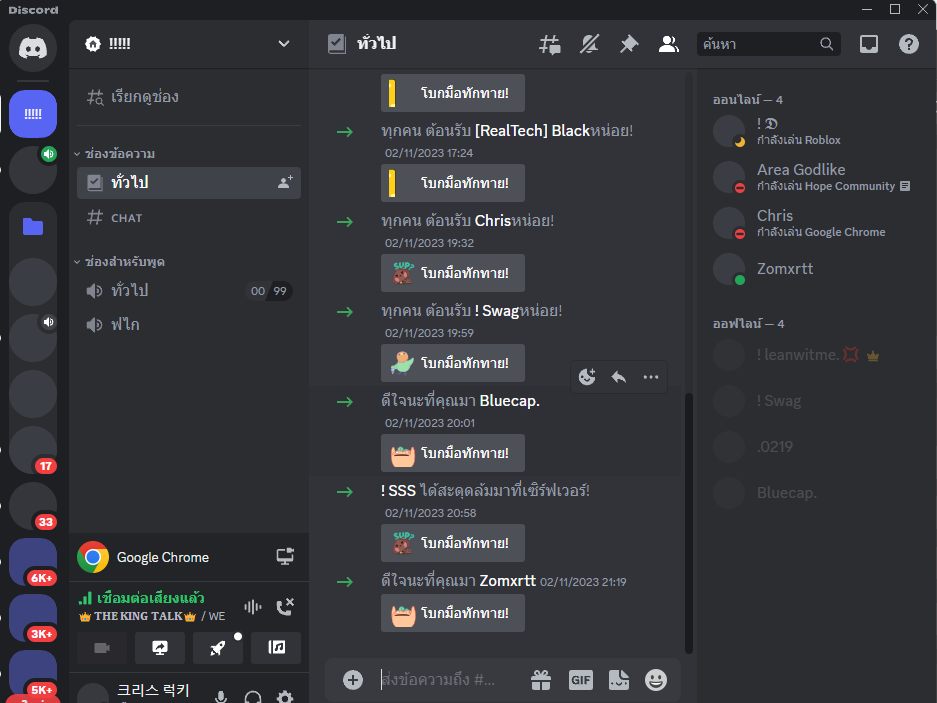The image size is (937, 703).
Task: Open Discord help
Action: [908, 44]
